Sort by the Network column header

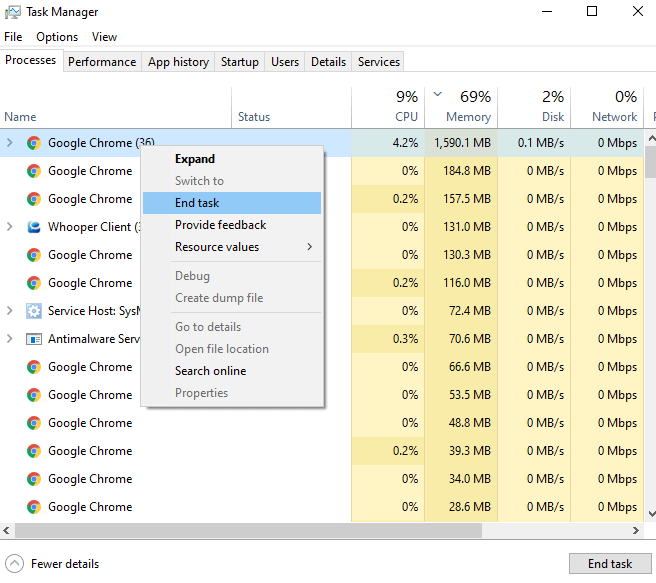click(x=607, y=107)
